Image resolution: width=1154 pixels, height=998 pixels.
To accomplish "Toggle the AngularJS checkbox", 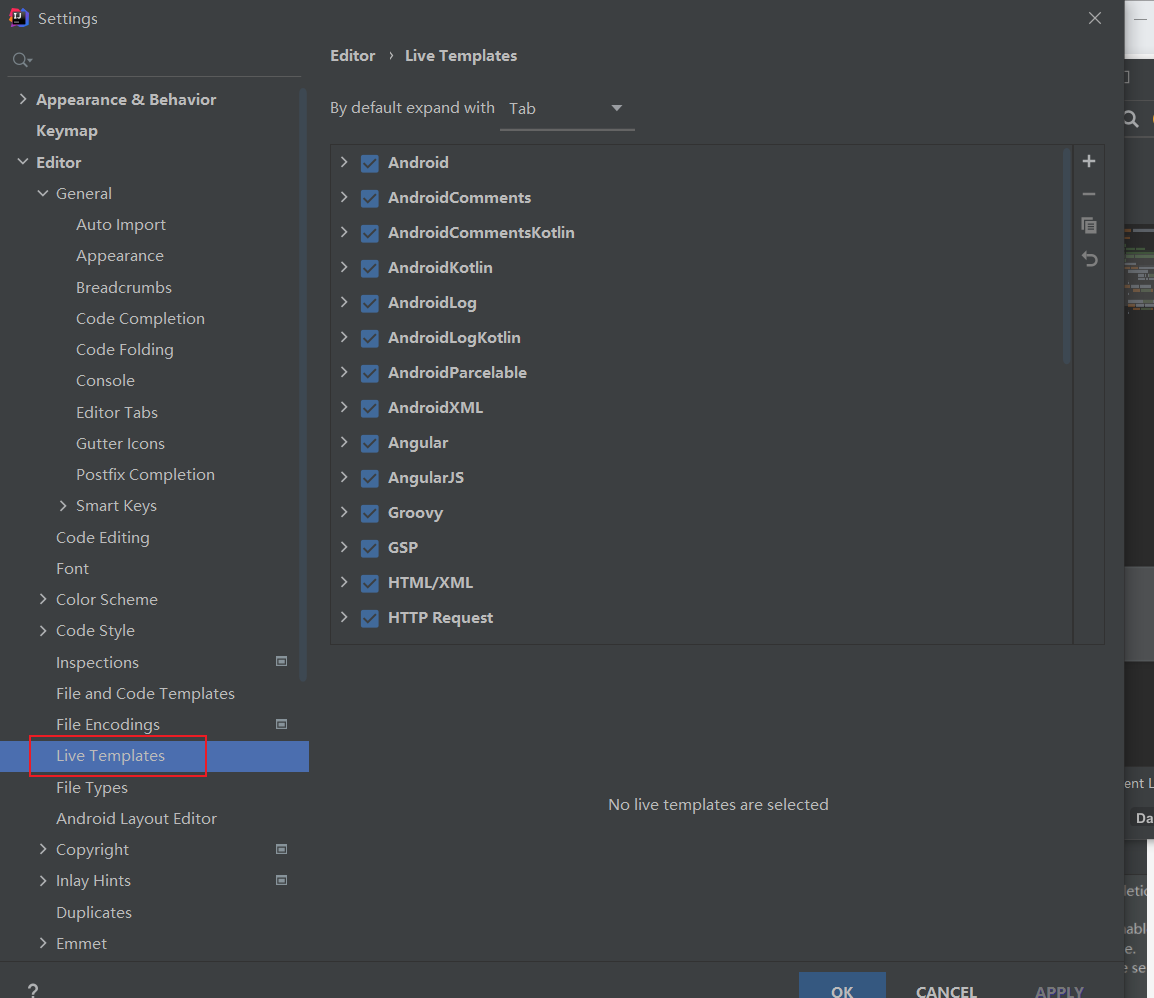I will [369, 478].
